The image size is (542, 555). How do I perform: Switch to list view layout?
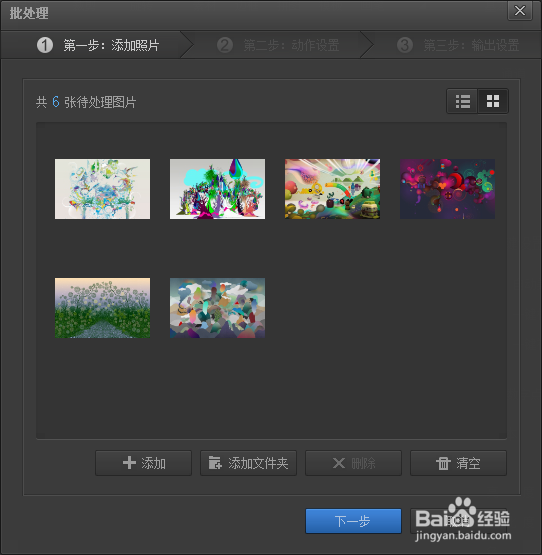(x=462, y=102)
